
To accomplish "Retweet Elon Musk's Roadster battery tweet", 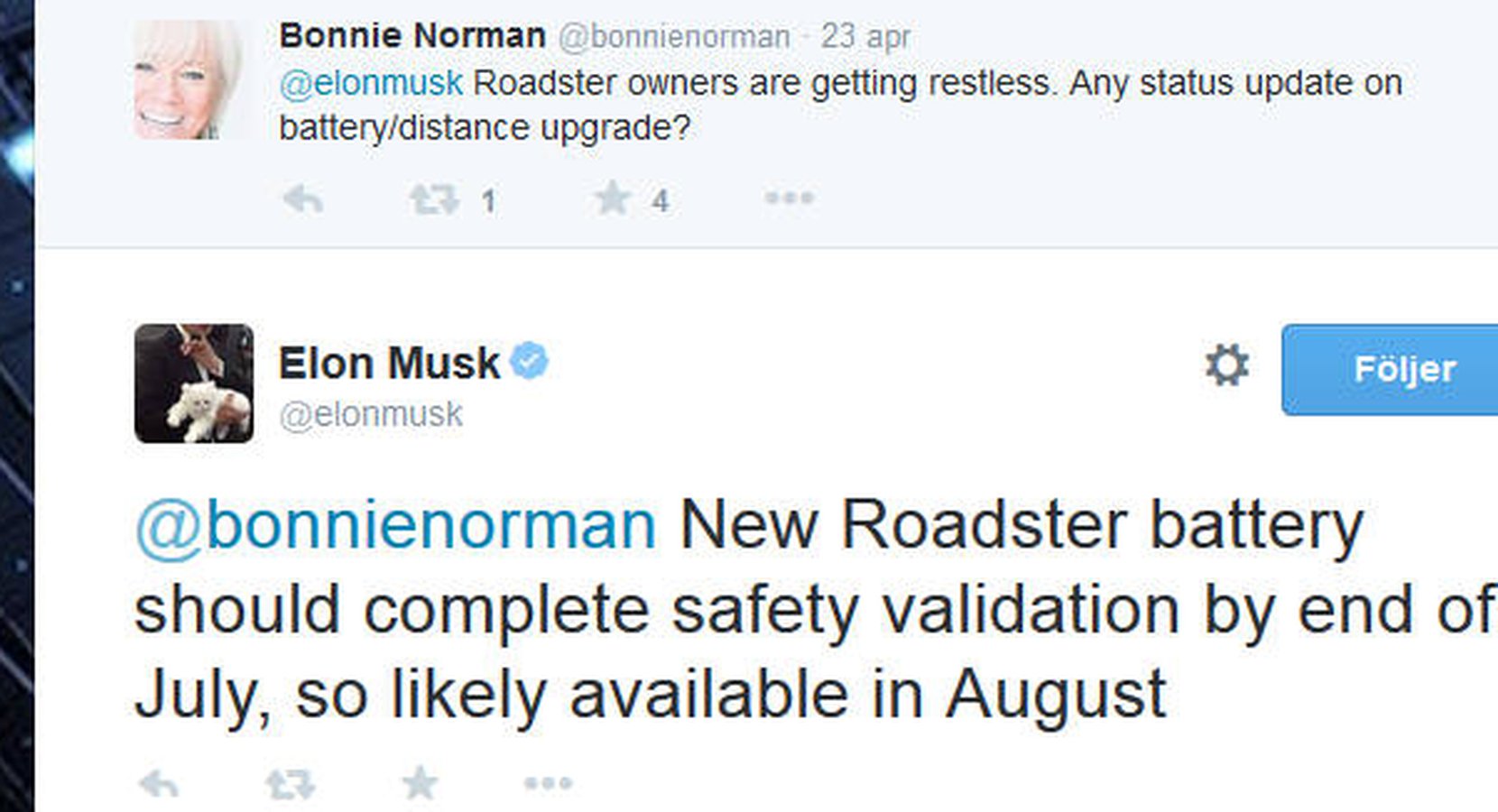I will (291, 783).
